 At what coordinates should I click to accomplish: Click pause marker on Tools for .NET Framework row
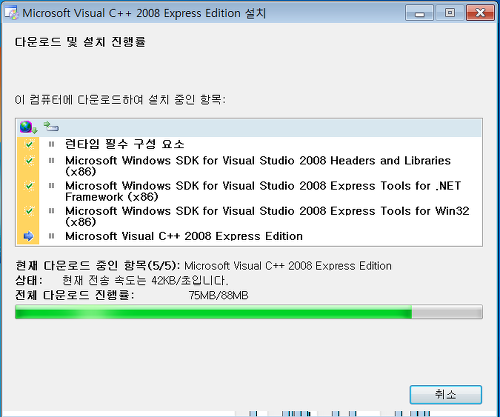coord(51,186)
